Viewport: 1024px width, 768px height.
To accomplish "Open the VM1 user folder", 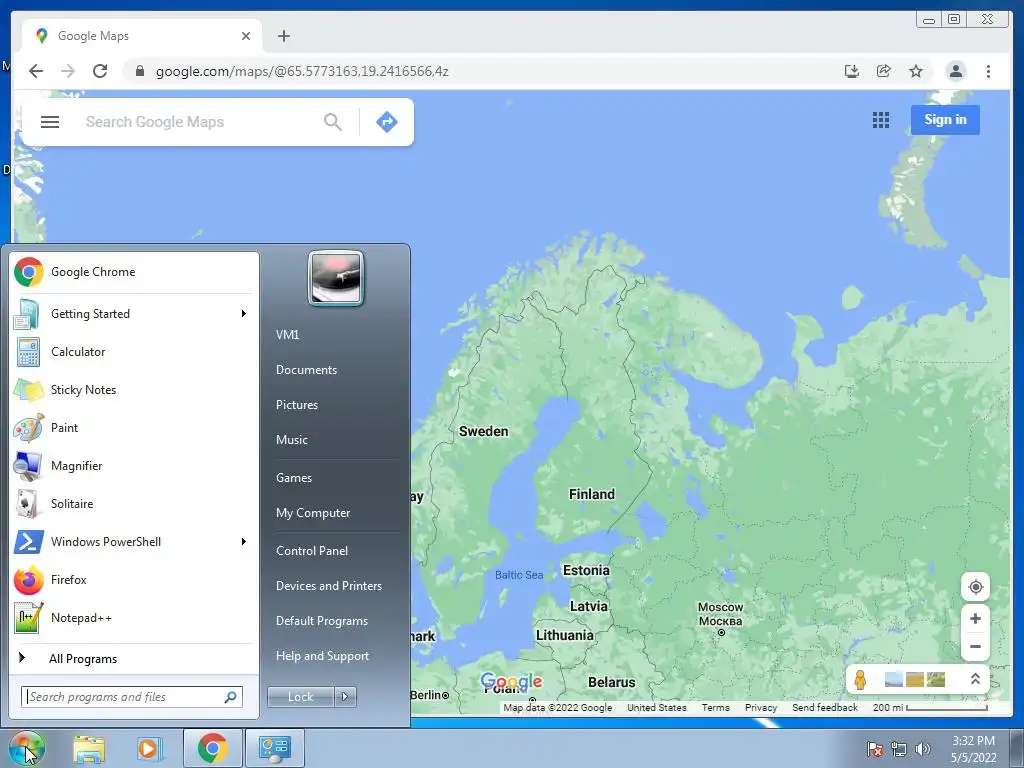I will (x=287, y=335).
